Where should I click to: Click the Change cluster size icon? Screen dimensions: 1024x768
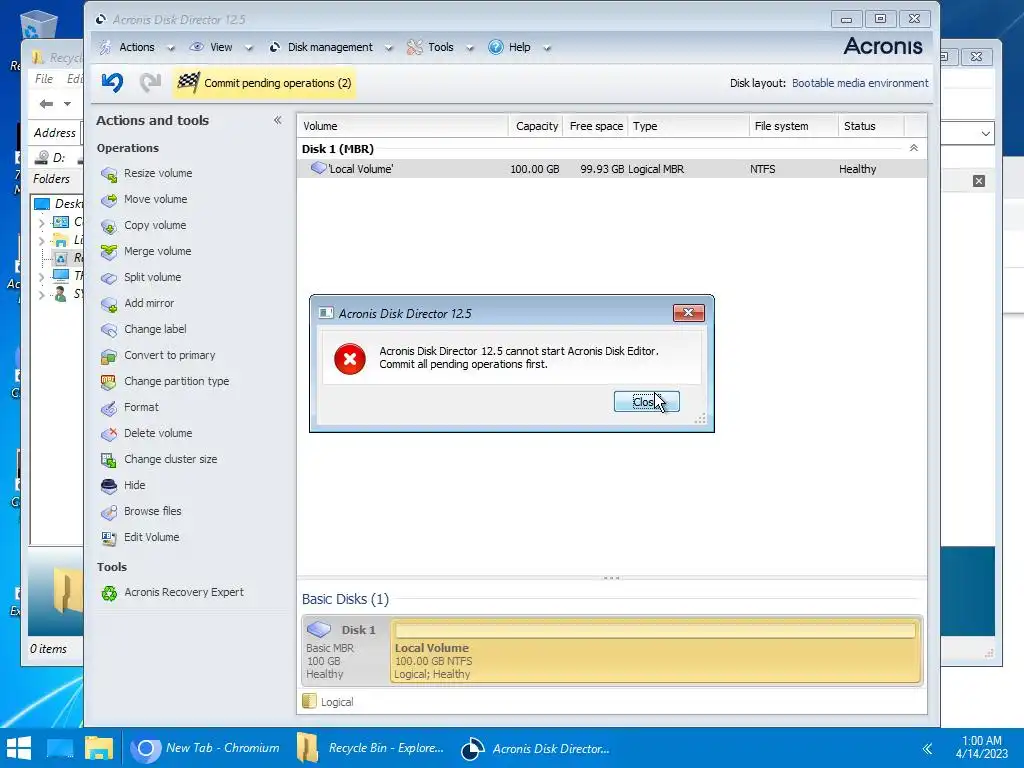pyautogui.click(x=108, y=460)
